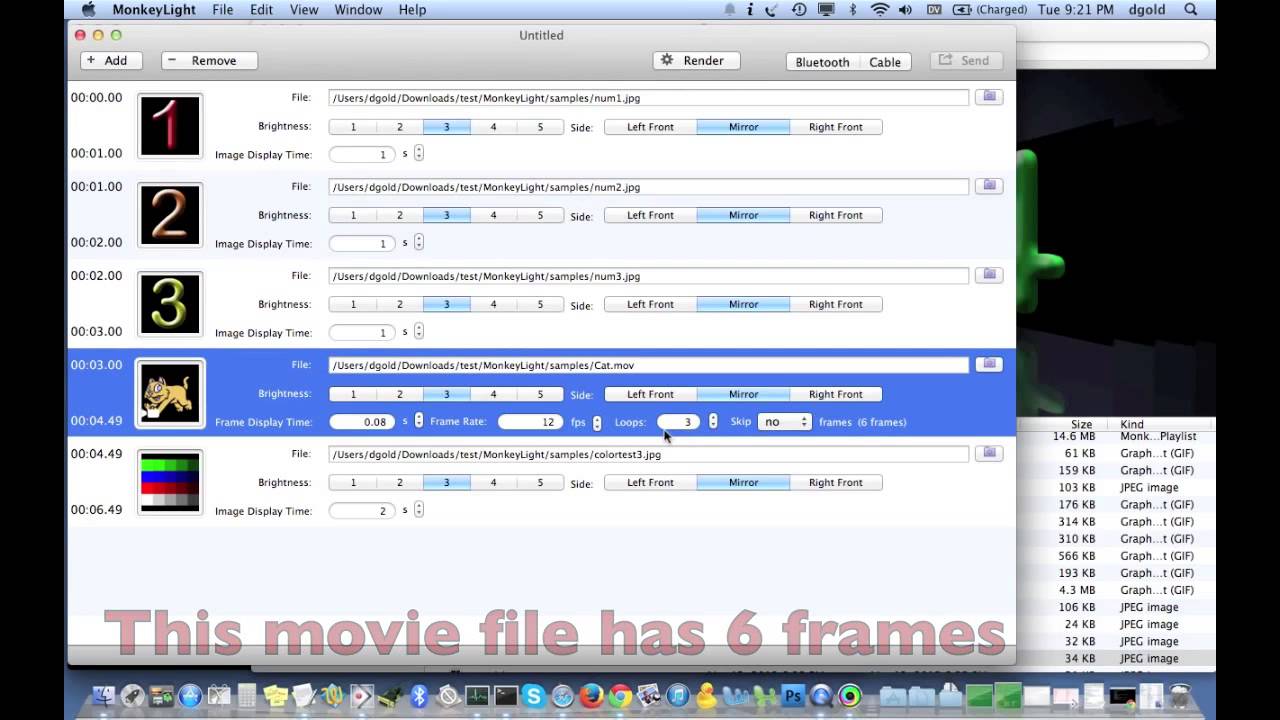
Task: Click display mirroring icon in menu bar
Action: pos(826,9)
